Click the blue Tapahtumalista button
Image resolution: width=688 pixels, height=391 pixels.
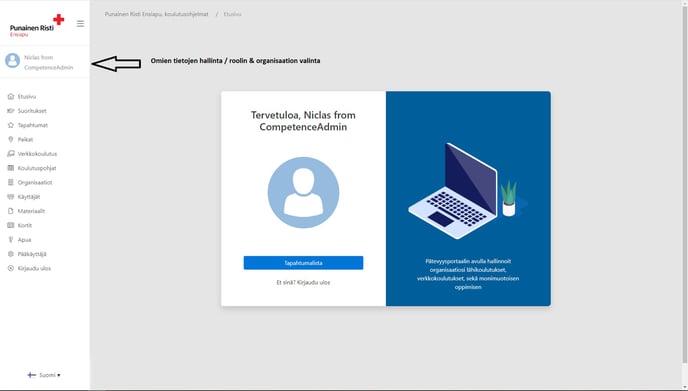tap(303, 263)
